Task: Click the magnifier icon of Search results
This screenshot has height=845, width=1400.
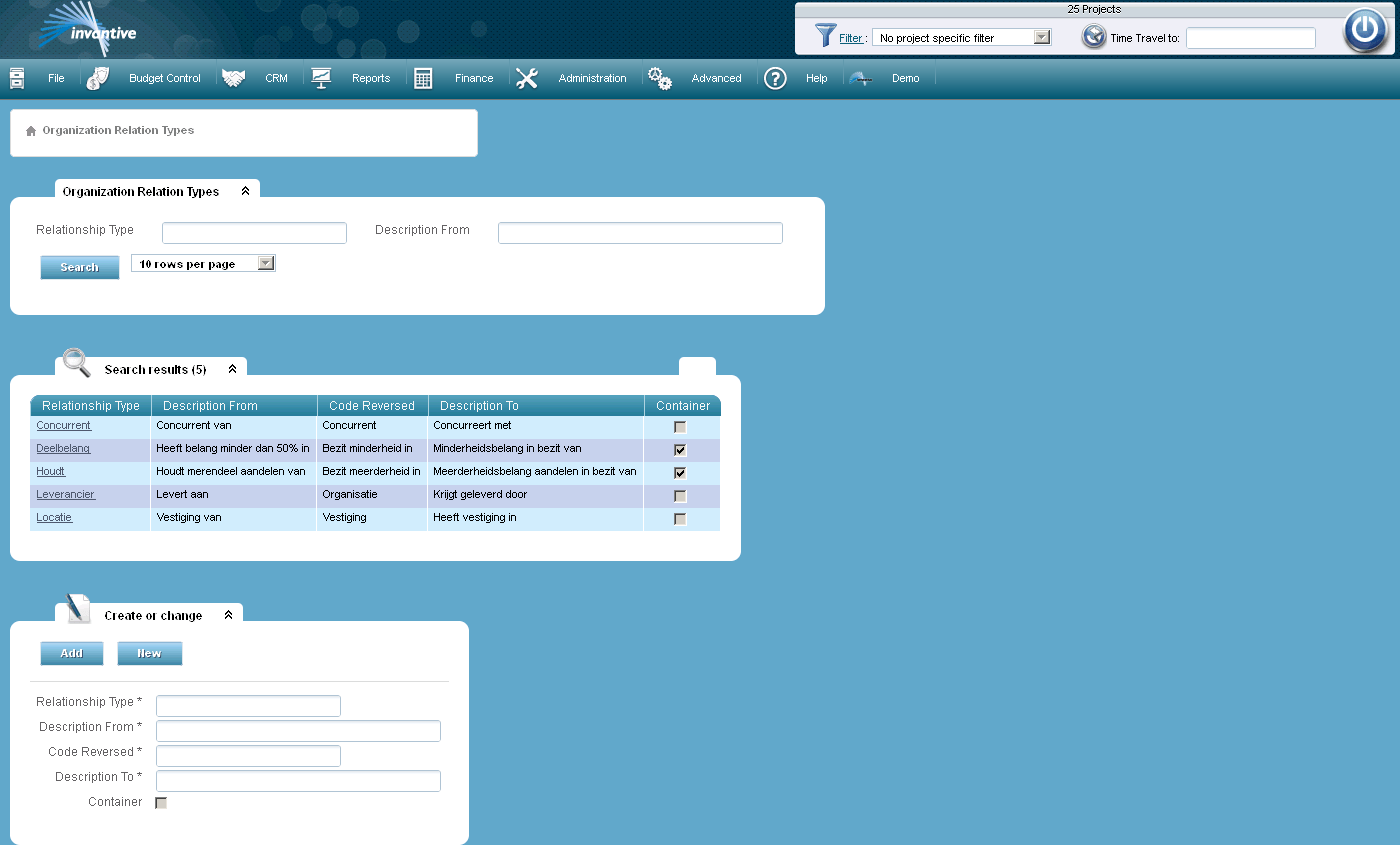Action: (76, 363)
